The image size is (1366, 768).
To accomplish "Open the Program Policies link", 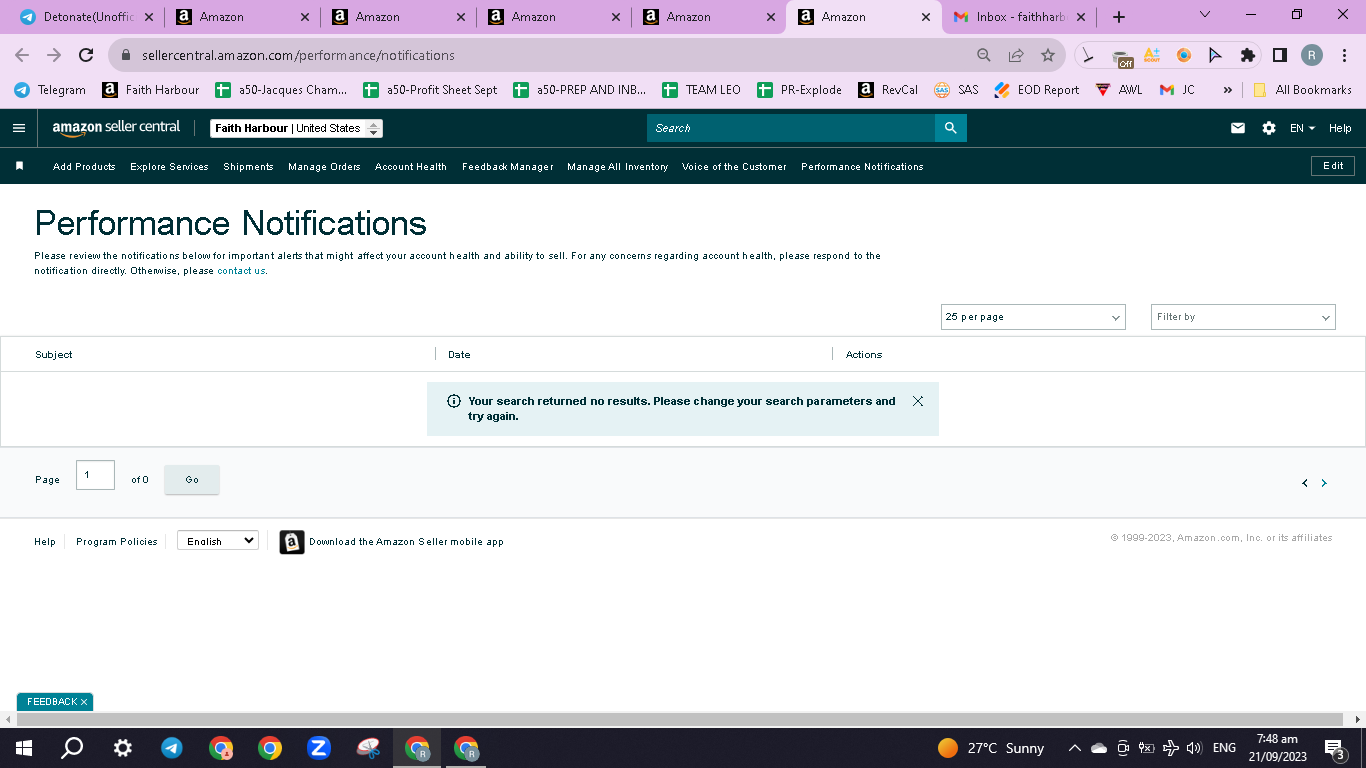I will tap(117, 542).
